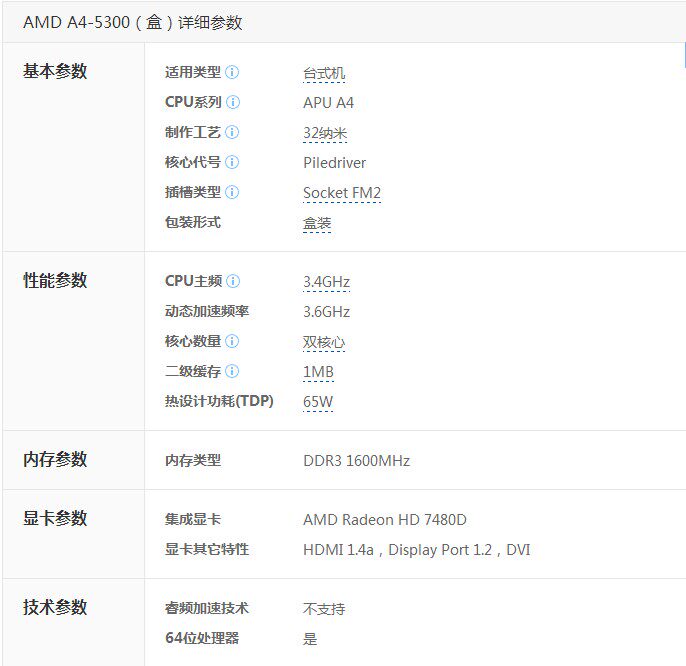Follow the 32纳米 link
The height and width of the screenshot is (666, 686).
coord(325,133)
